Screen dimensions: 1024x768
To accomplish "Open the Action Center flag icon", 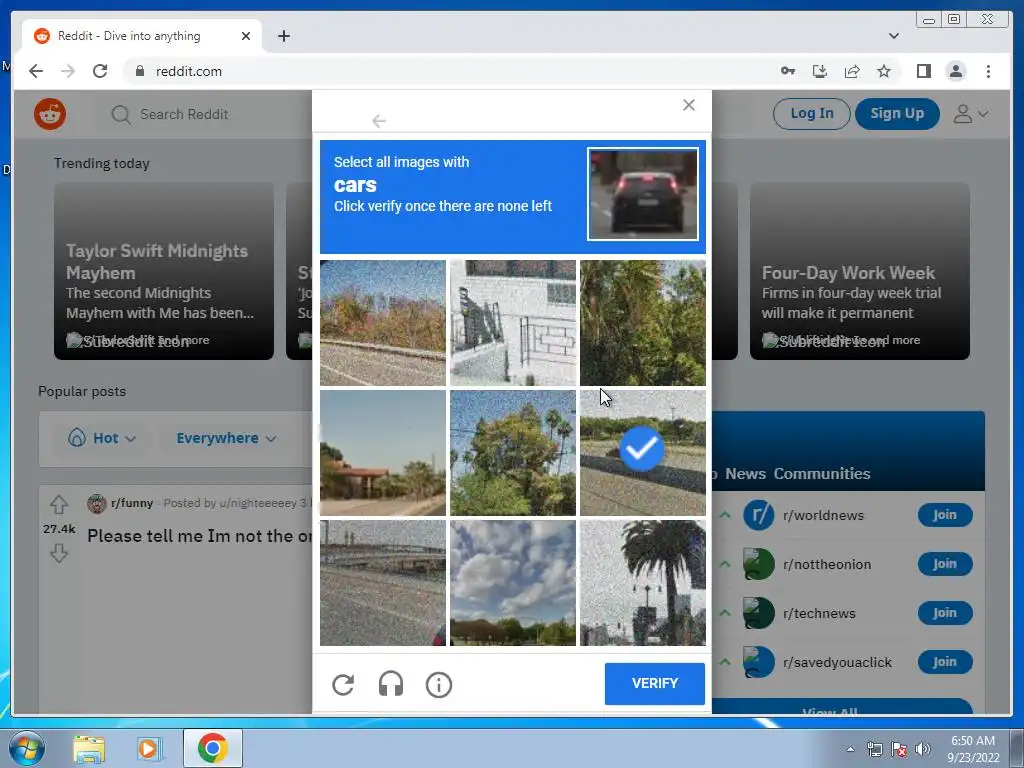I will point(899,749).
